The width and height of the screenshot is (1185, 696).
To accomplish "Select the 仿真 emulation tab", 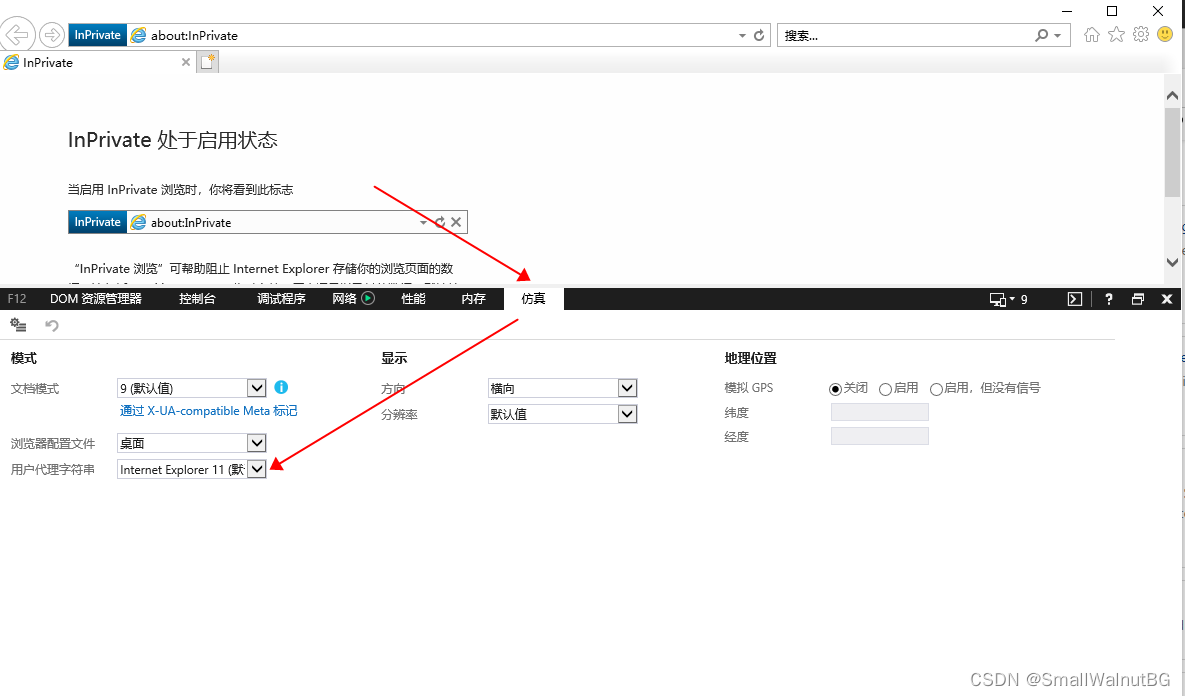I will [534, 299].
